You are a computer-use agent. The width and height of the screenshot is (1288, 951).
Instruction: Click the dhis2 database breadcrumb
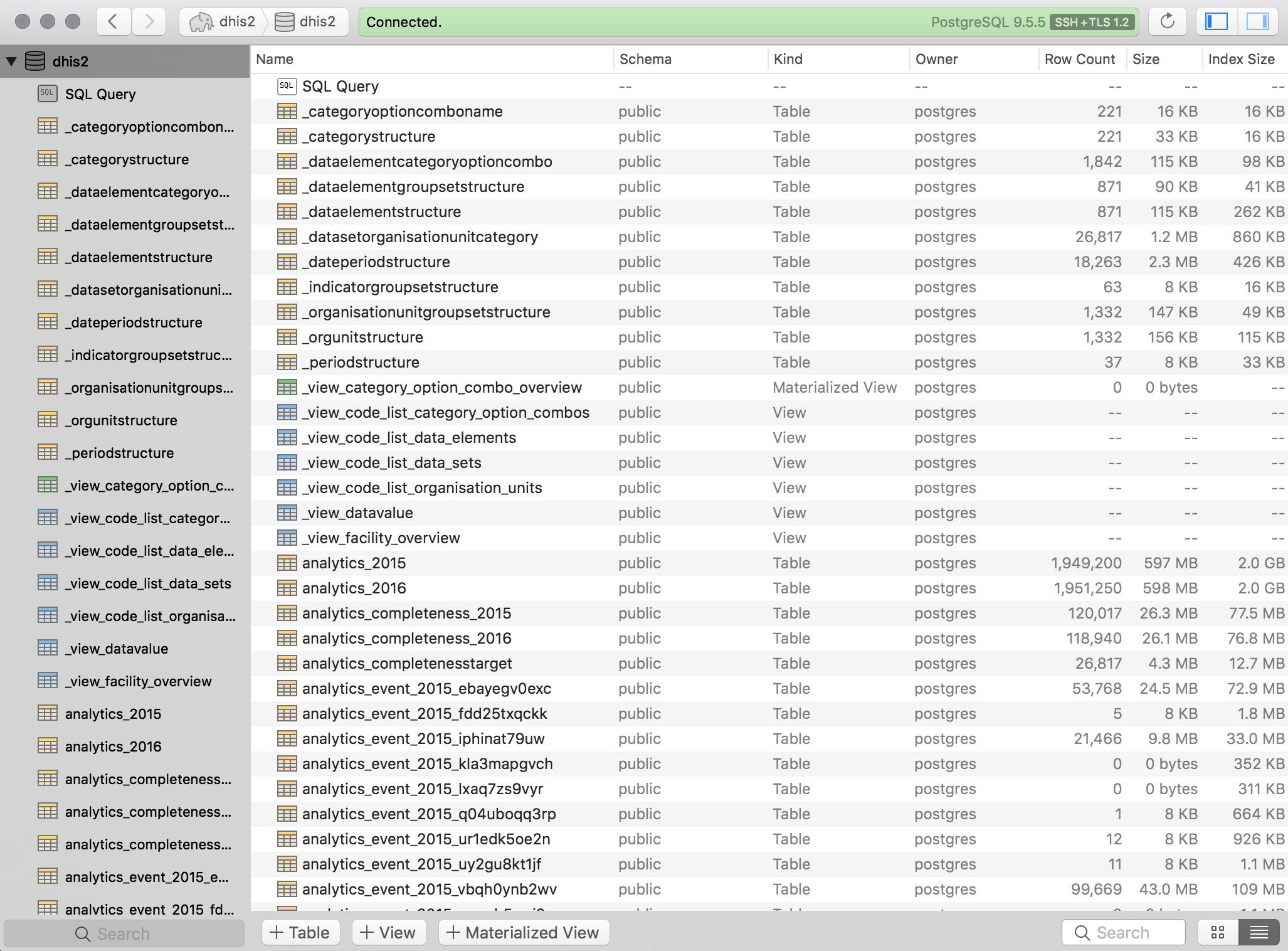tap(306, 22)
